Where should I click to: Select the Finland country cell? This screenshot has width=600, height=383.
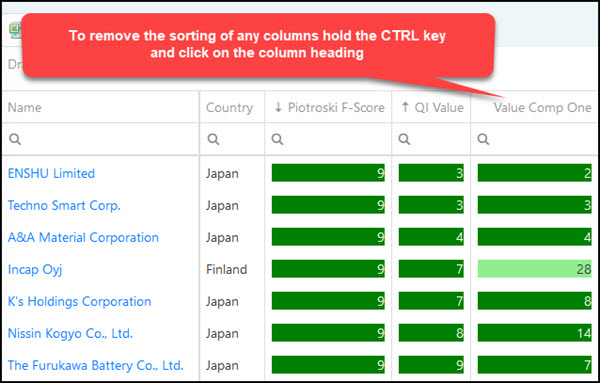tap(227, 269)
